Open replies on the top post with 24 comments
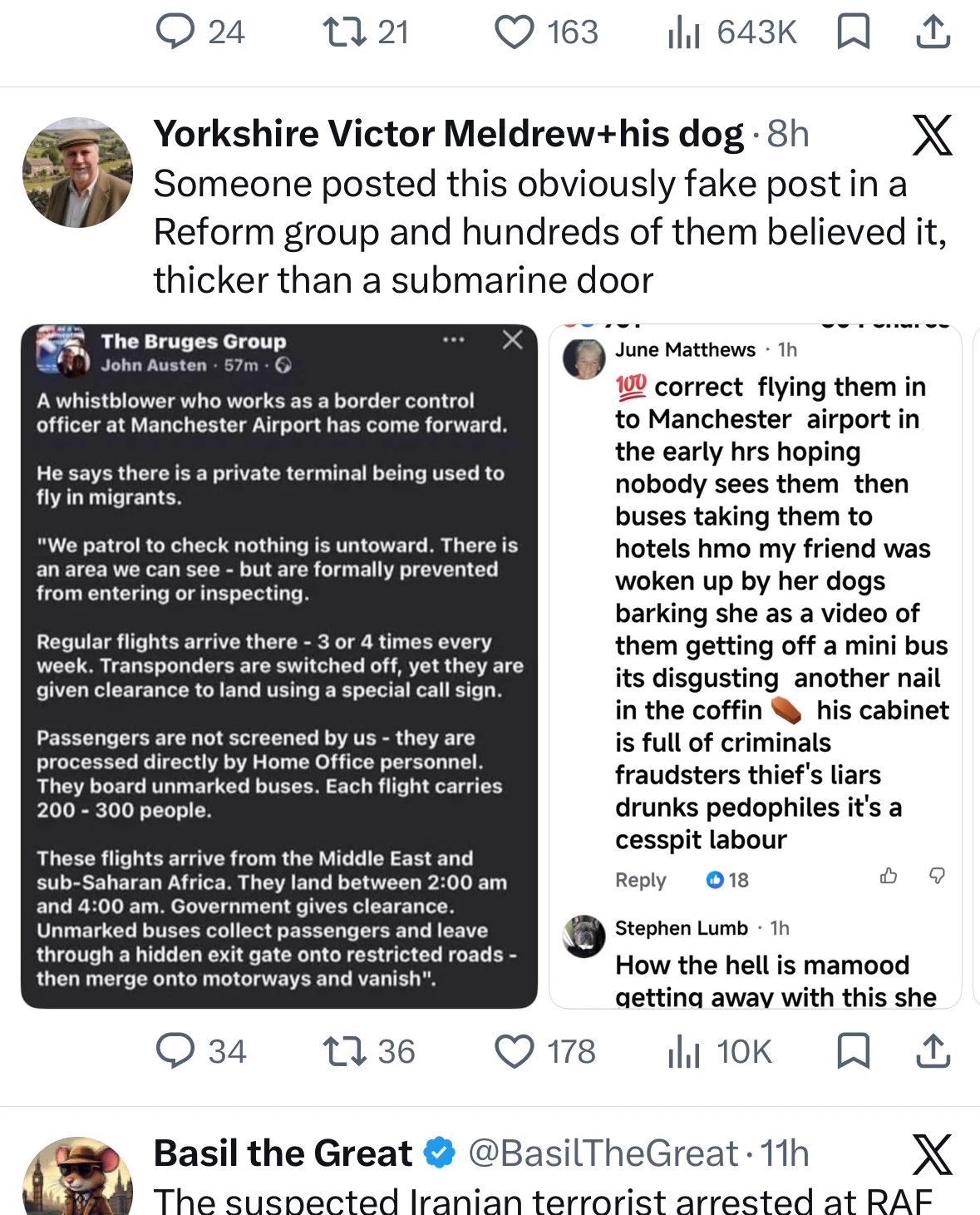The width and height of the screenshot is (980, 1215). [x=200, y=32]
